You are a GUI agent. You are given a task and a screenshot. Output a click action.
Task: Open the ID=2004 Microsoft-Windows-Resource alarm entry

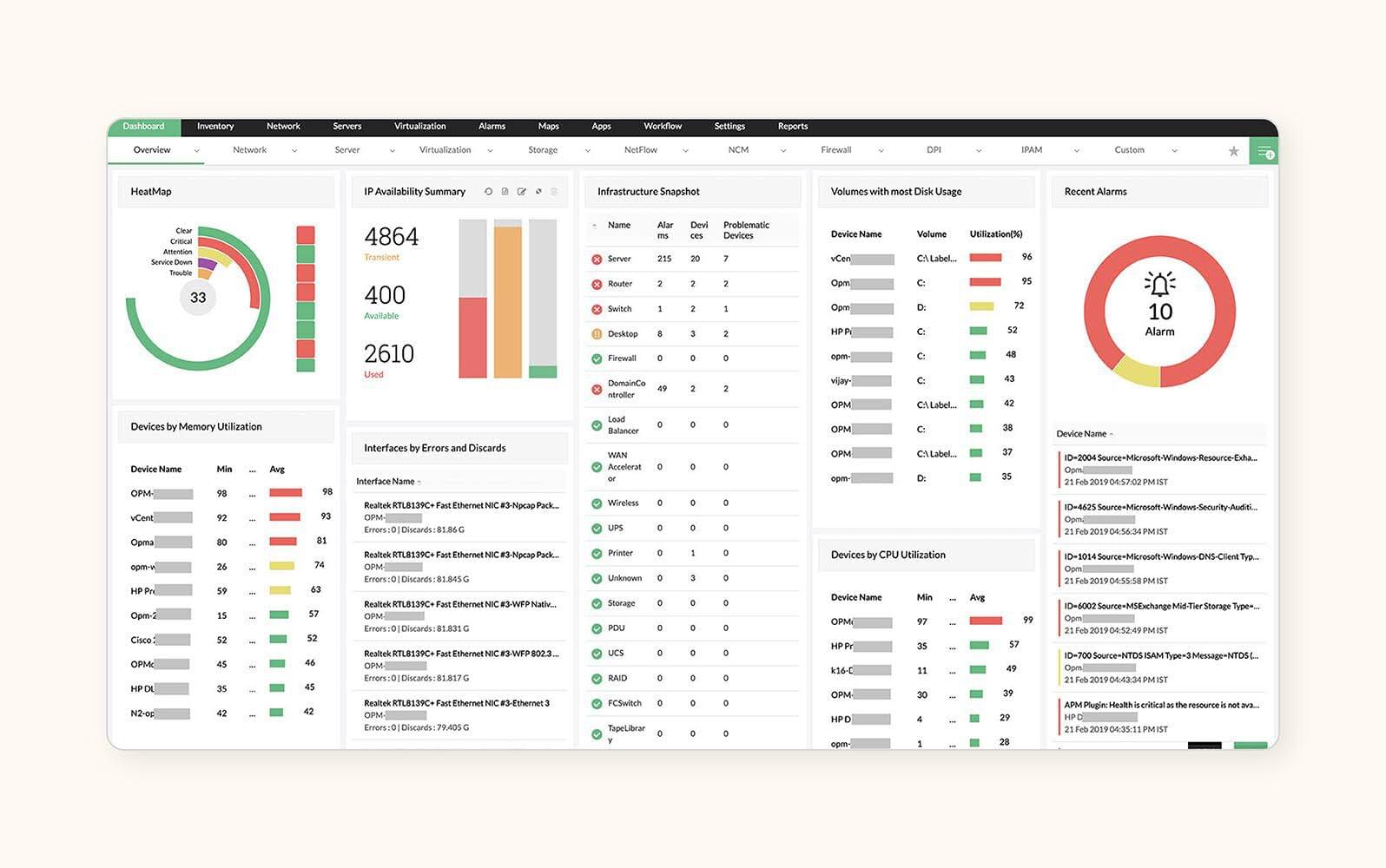(1160, 458)
